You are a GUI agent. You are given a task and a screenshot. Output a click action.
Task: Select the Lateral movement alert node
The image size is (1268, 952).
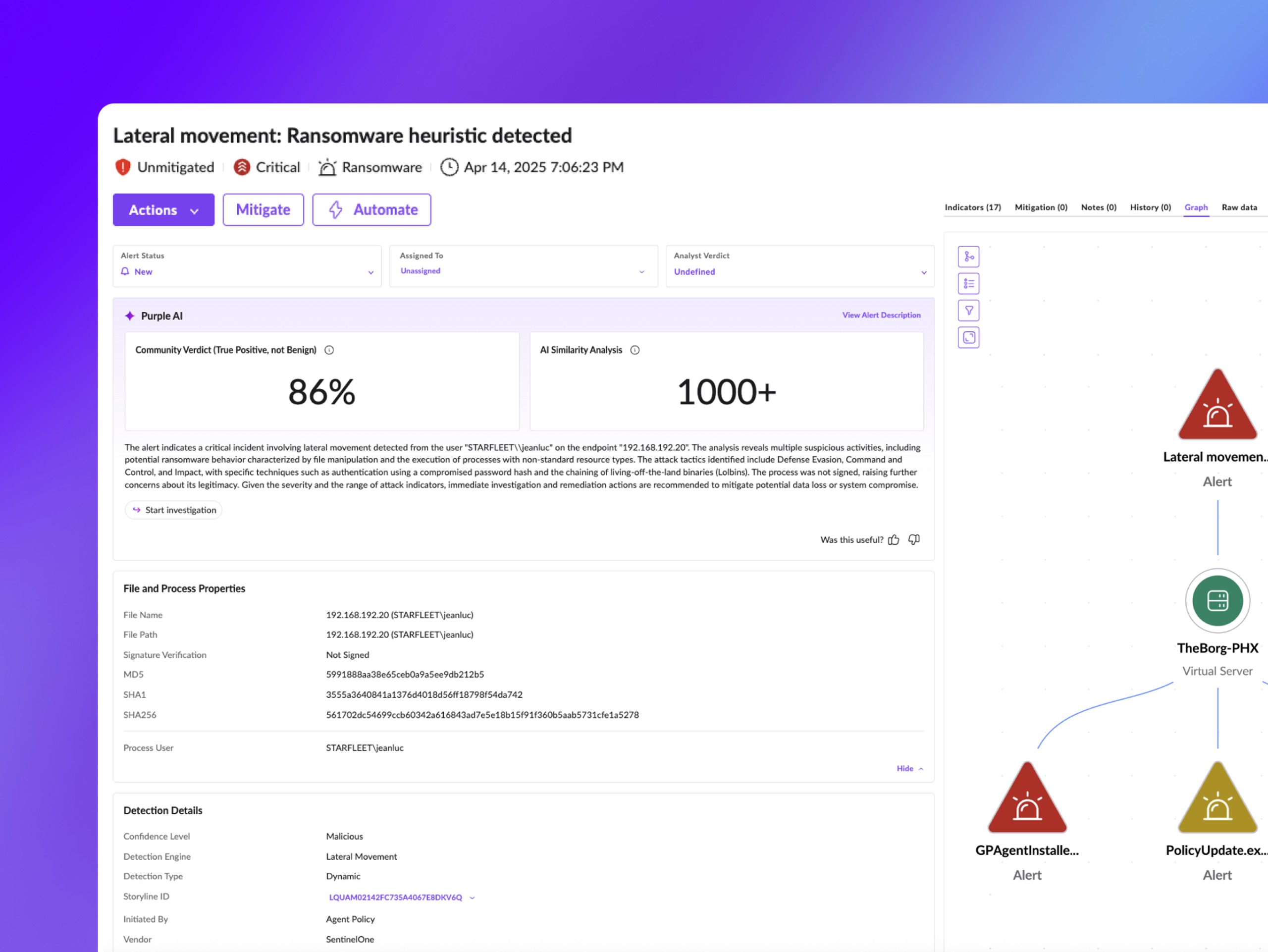point(1217,405)
